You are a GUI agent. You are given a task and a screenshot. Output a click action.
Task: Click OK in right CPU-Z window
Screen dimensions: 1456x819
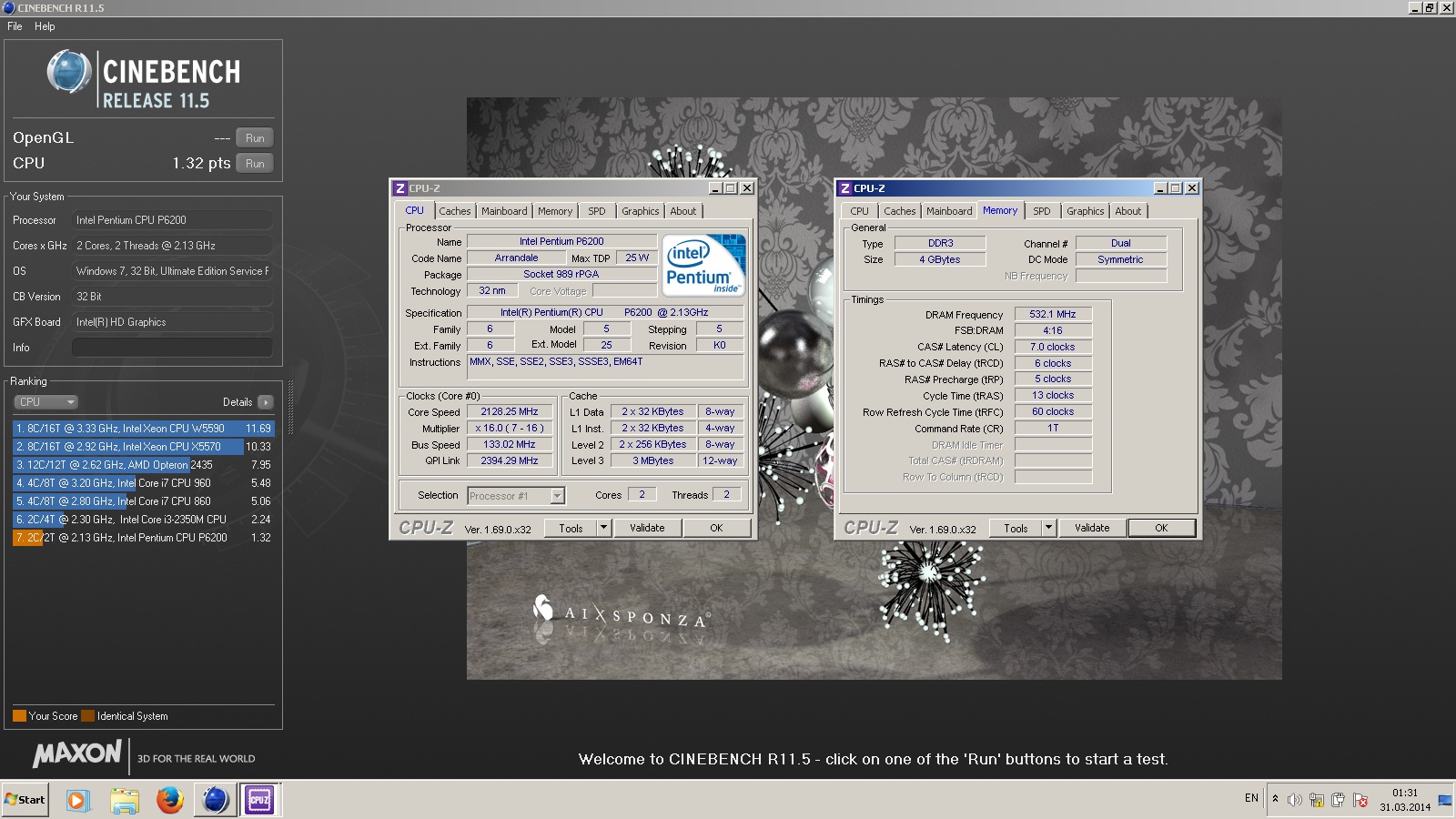pos(1161,529)
